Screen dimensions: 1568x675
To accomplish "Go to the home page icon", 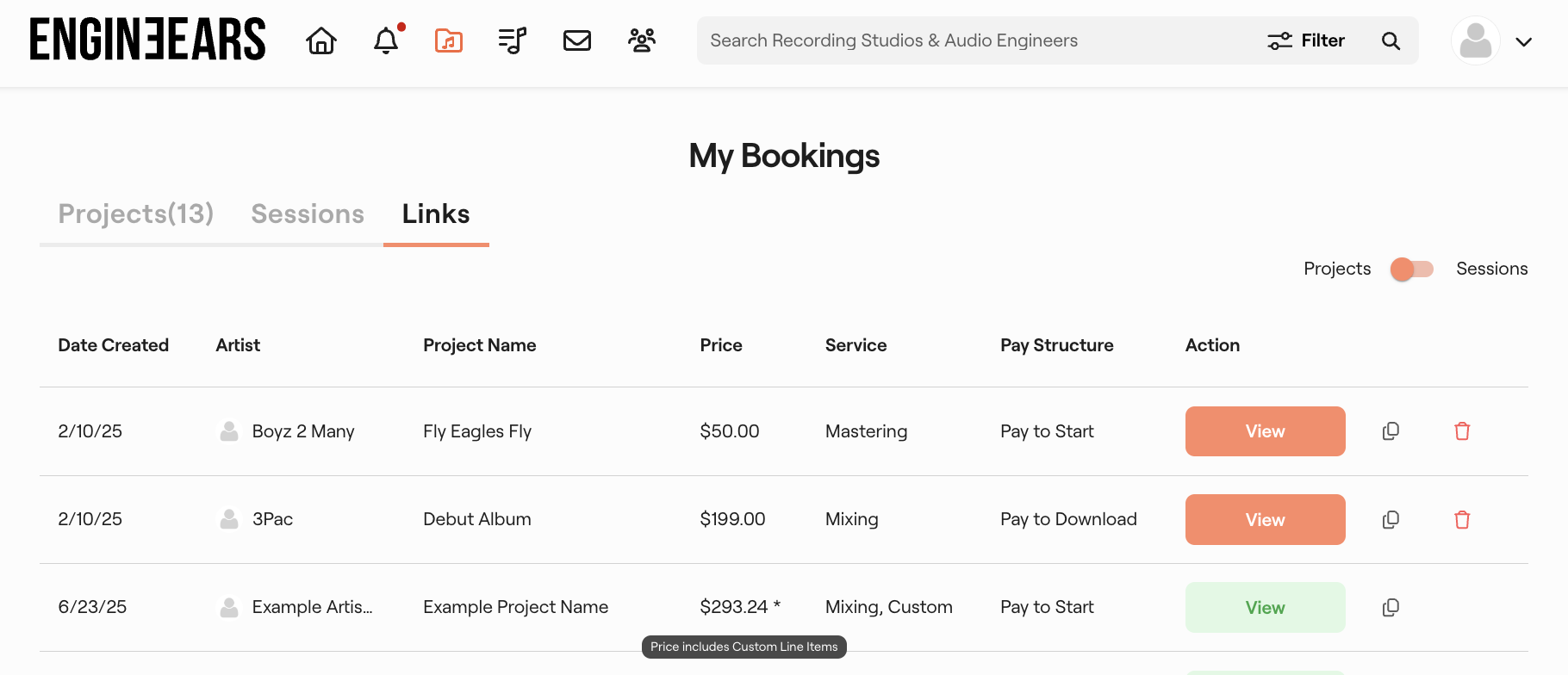I will (x=321, y=40).
